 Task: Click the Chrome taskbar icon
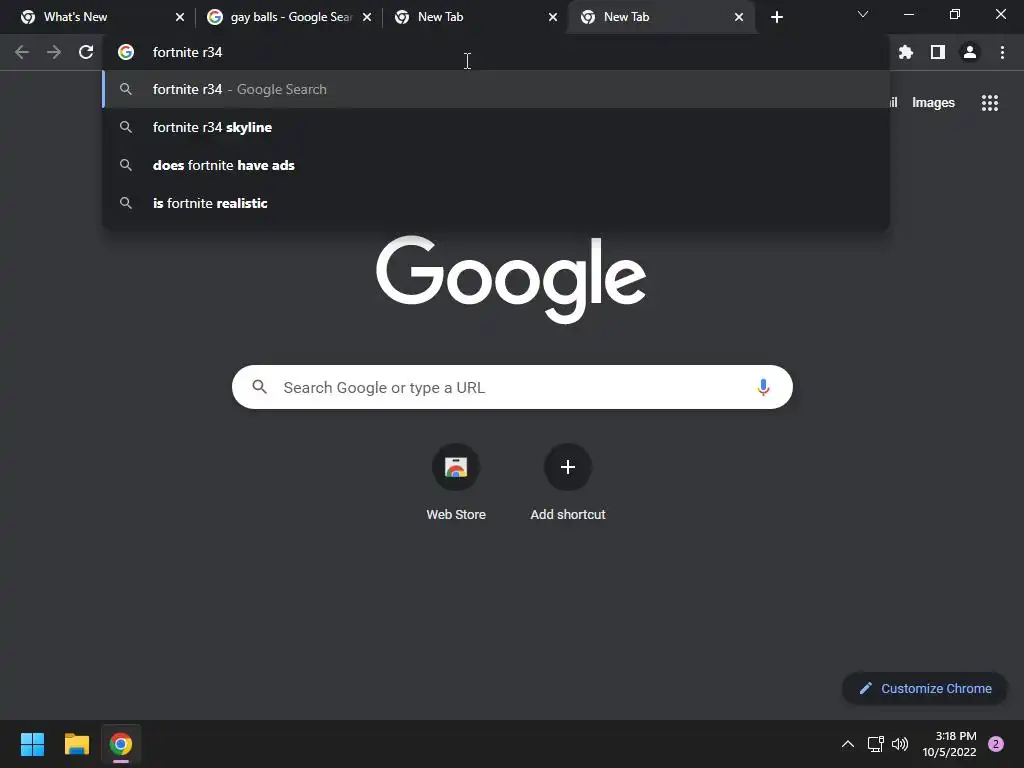pyautogui.click(x=121, y=744)
